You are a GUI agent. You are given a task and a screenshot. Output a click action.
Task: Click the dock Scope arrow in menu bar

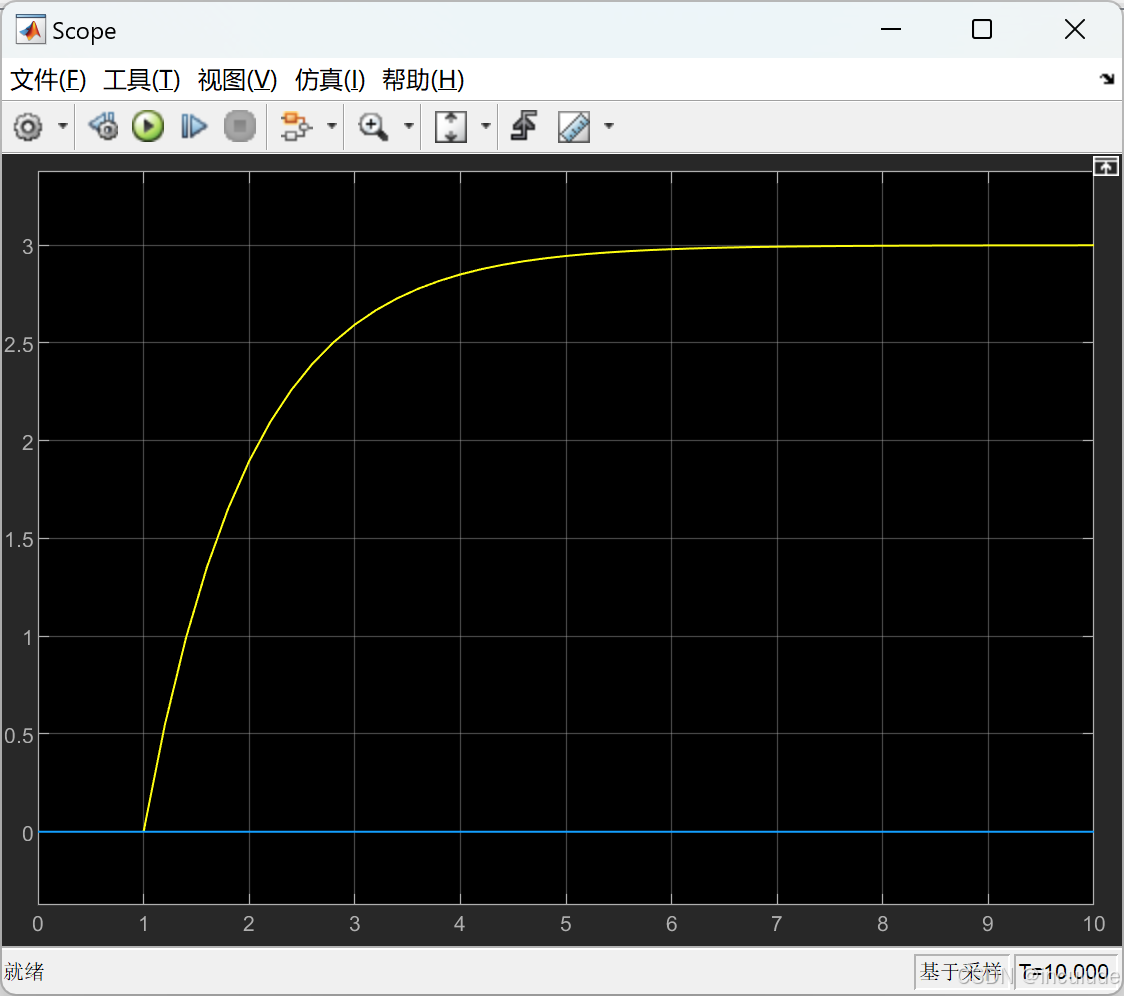click(1107, 79)
